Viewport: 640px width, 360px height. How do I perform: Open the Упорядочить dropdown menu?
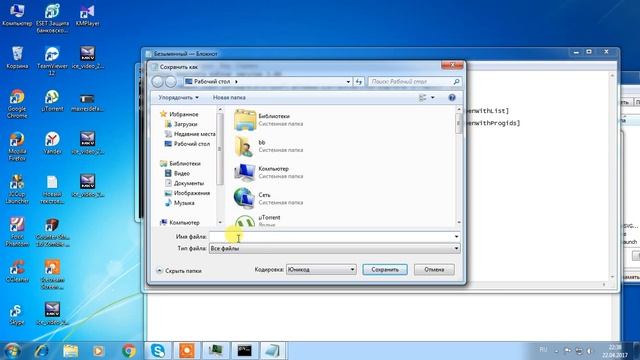point(178,98)
